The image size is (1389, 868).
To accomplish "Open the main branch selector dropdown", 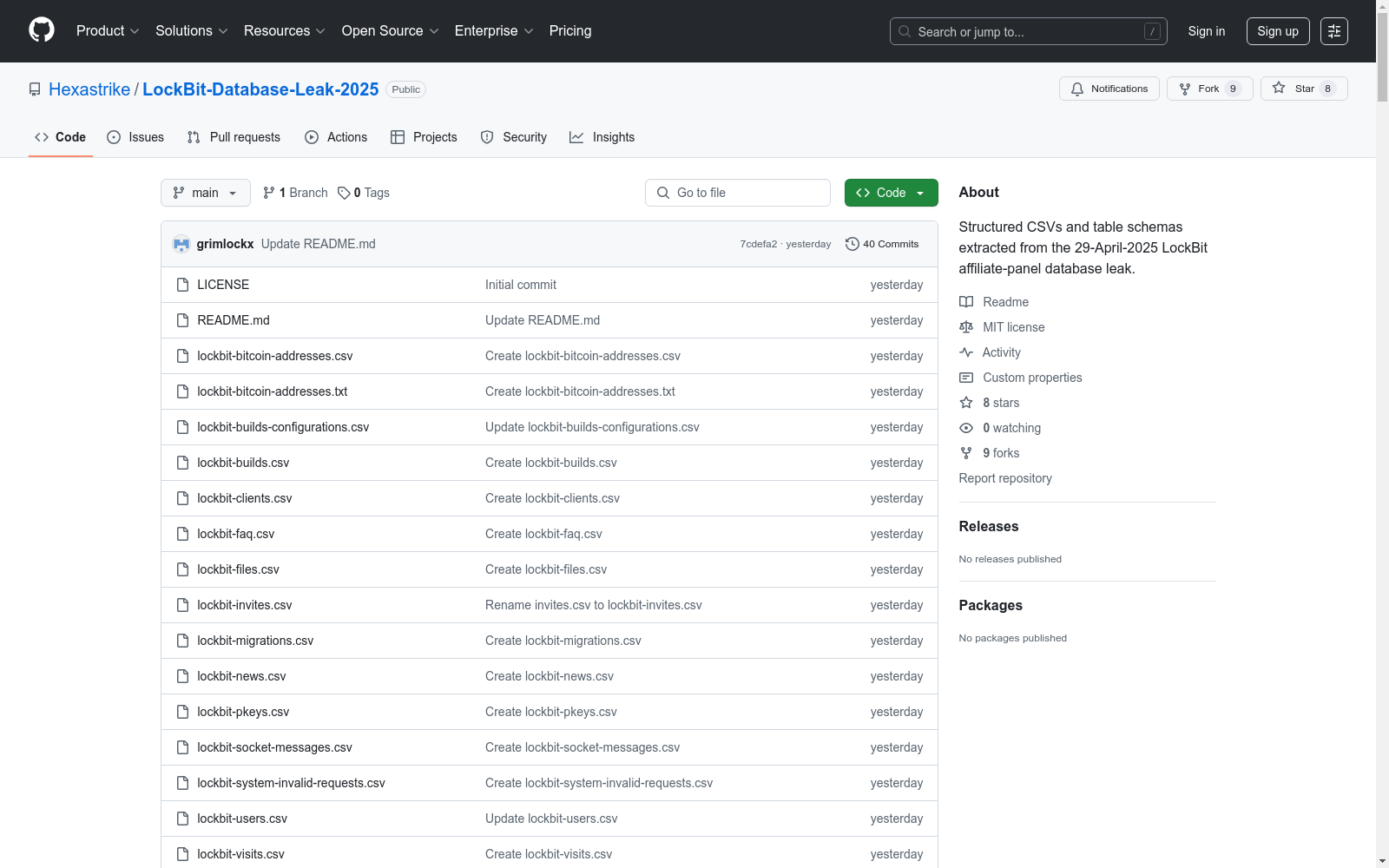I will click(x=206, y=193).
